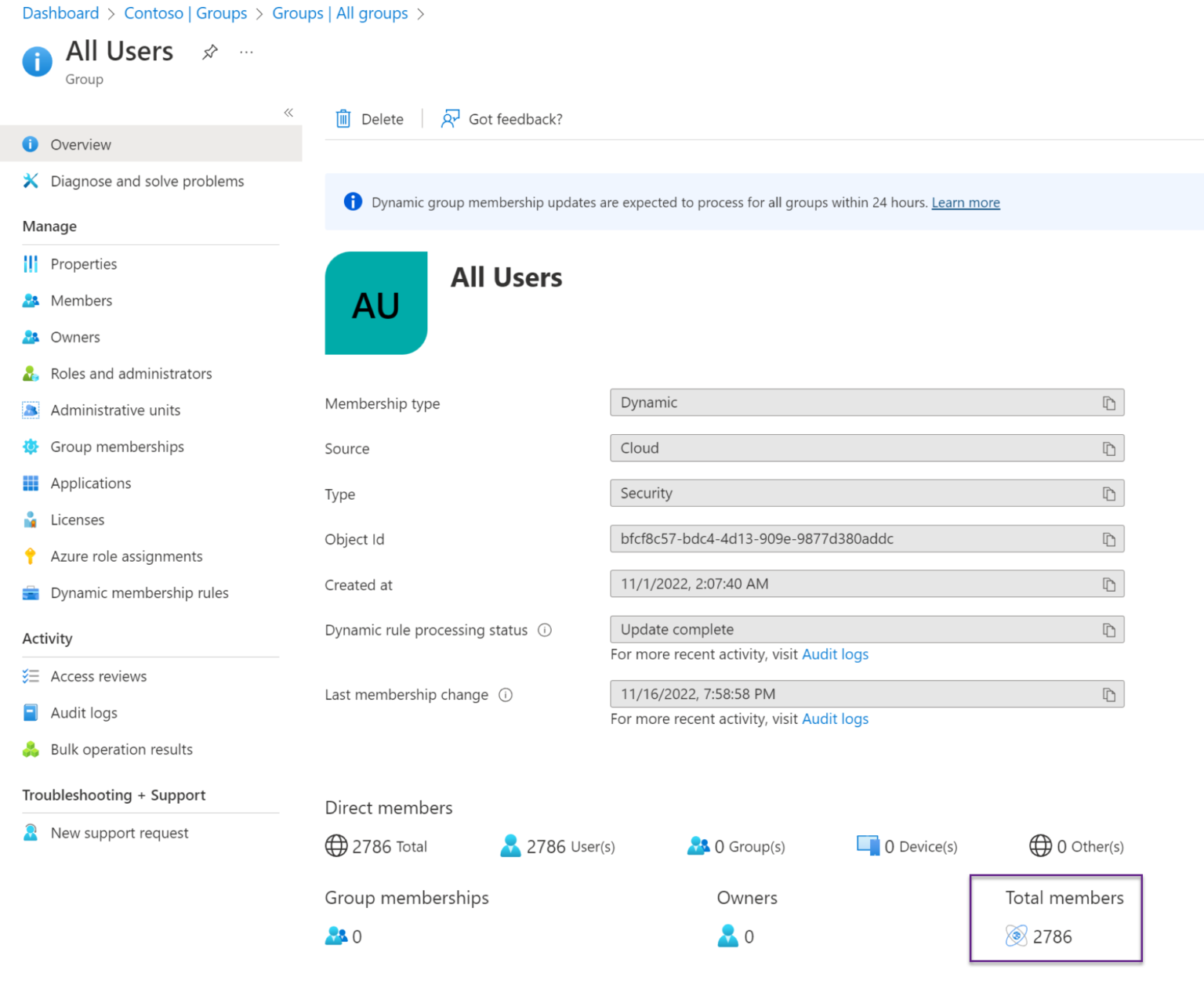Viewport: 1204px width, 999px height.
Task: Click the info badge beside All Users title
Action: [x=37, y=62]
